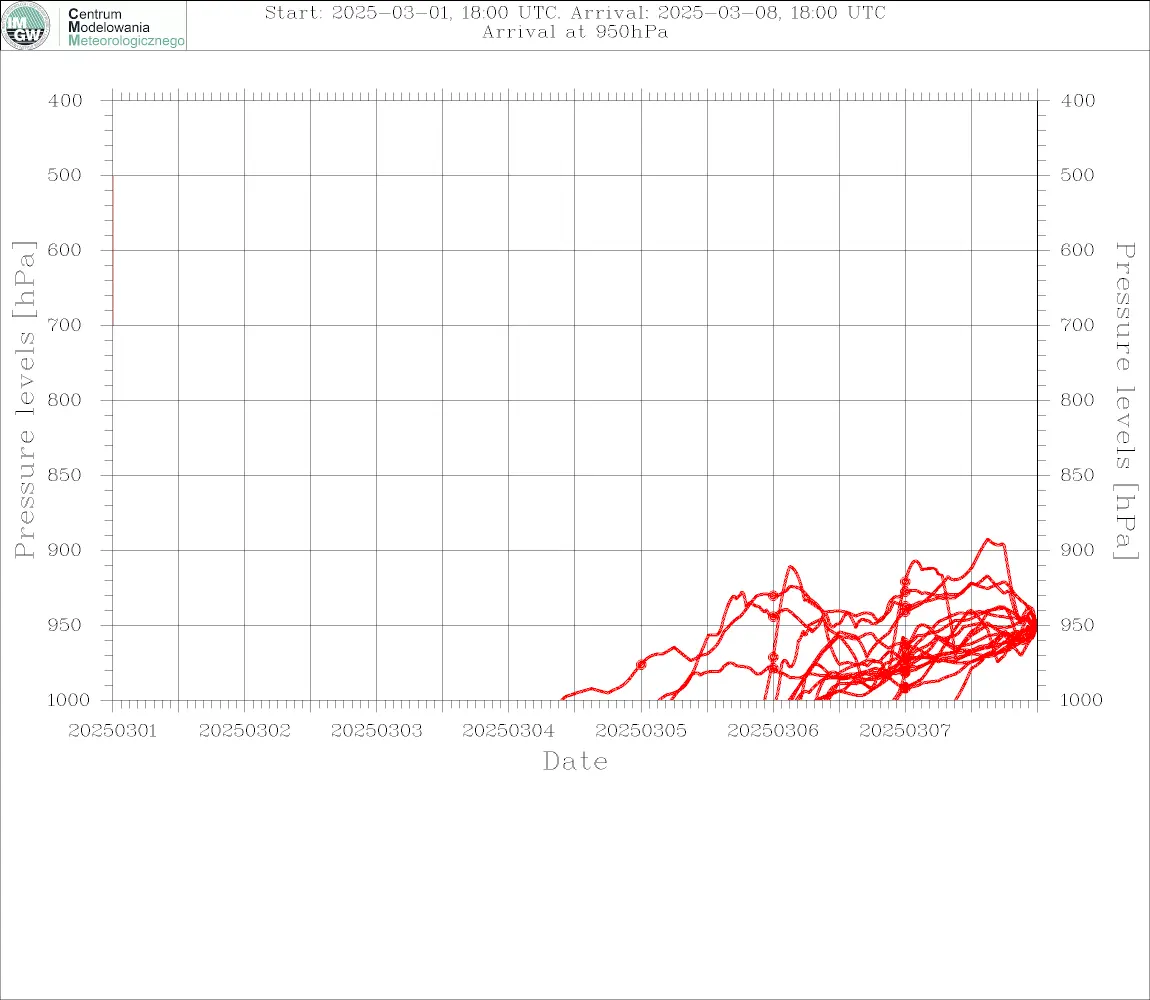Image resolution: width=1150 pixels, height=1000 pixels.
Task: Click the left axis 850 label
Action: pos(65,475)
